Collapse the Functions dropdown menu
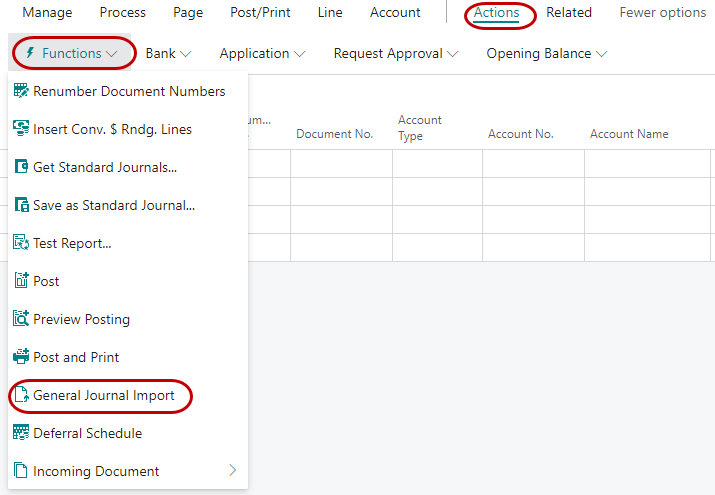 (x=73, y=53)
